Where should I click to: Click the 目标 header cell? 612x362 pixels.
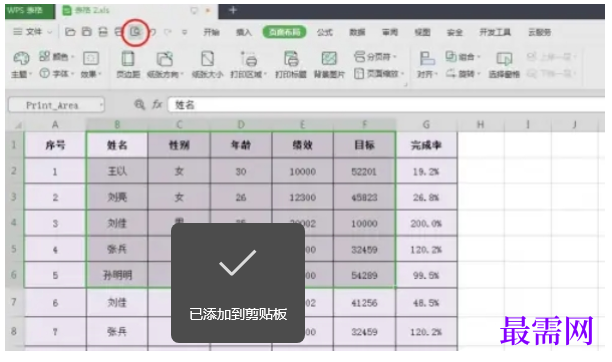click(x=365, y=145)
